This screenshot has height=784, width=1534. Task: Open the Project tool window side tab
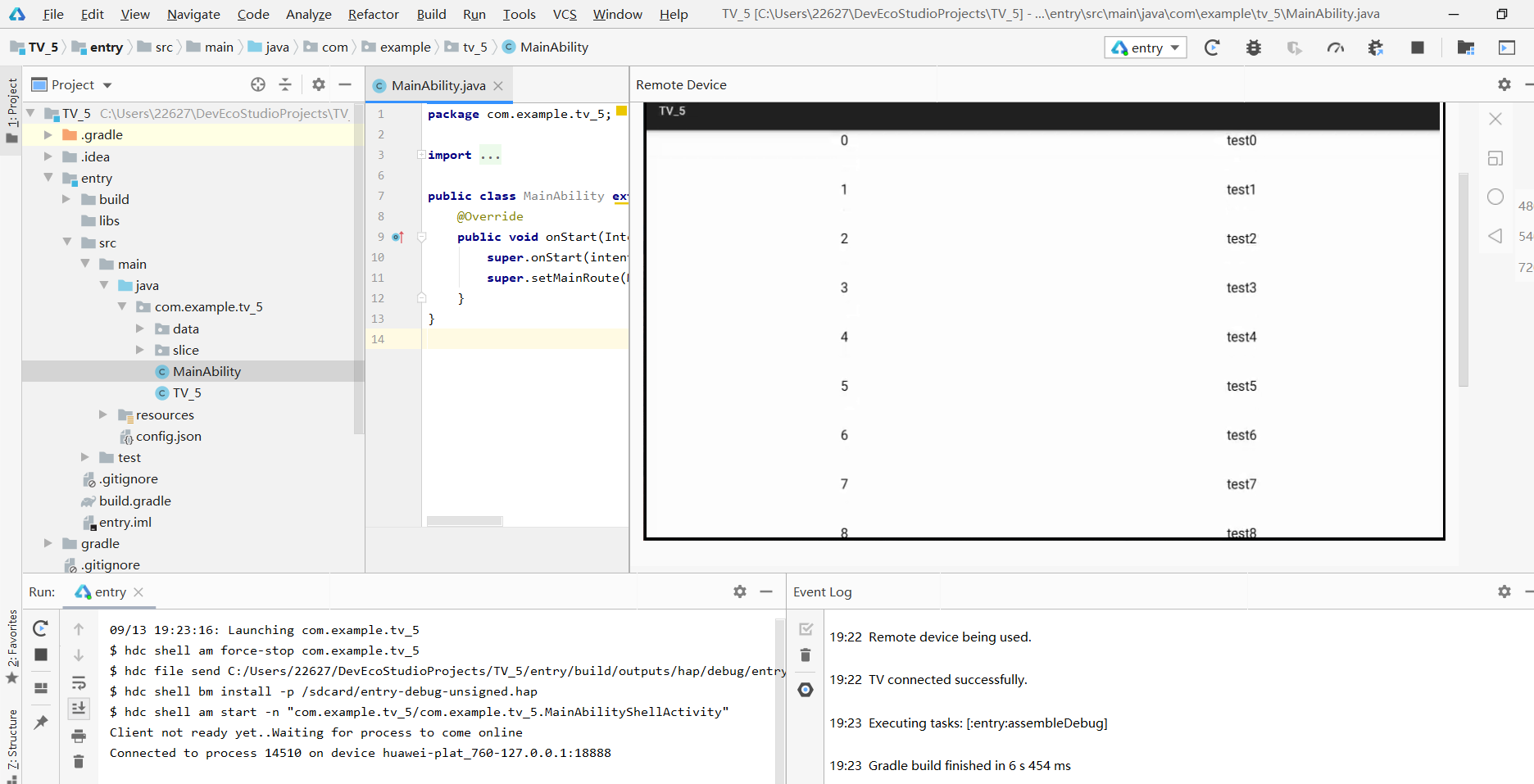coord(11,111)
